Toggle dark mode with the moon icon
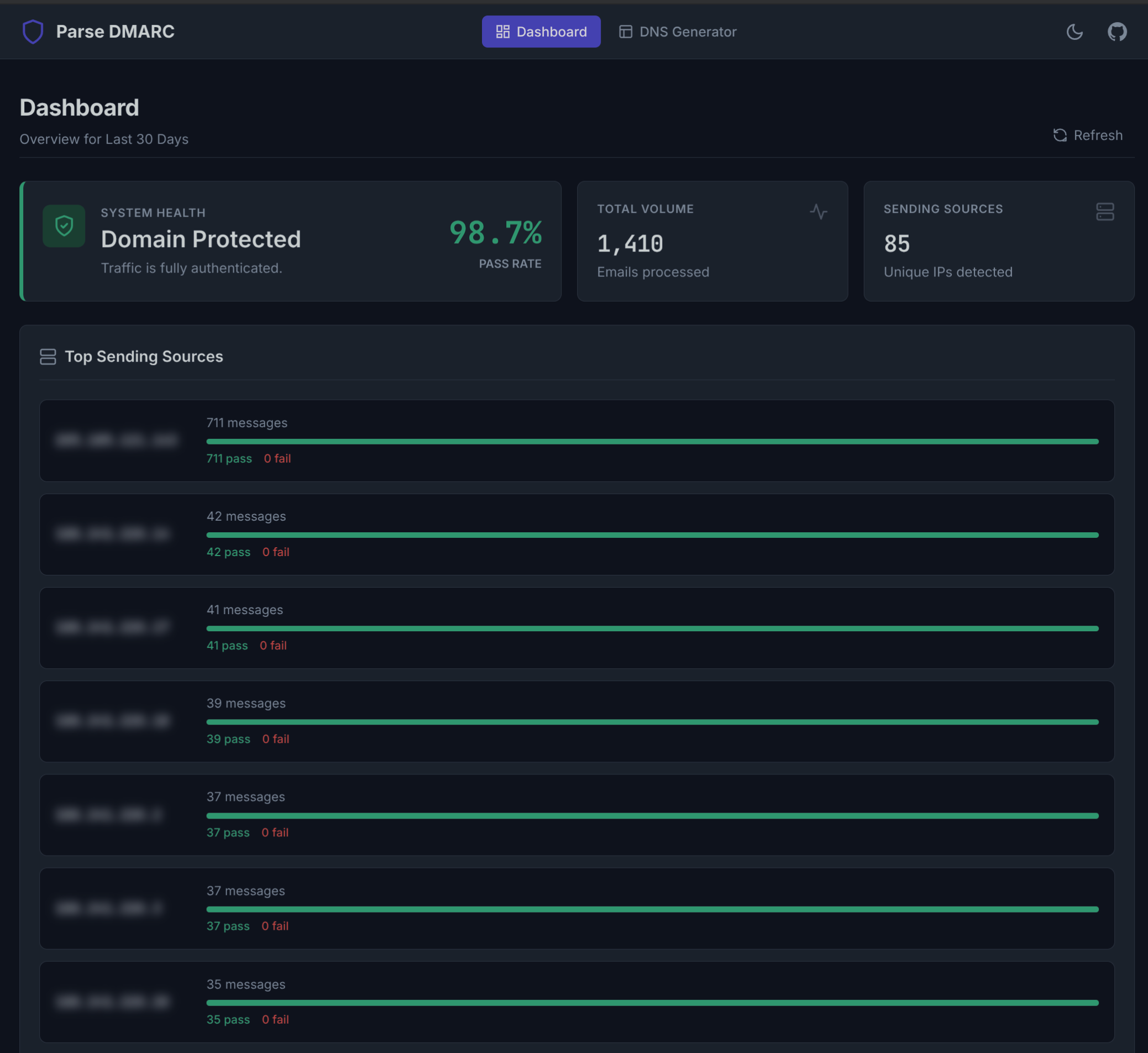The image size is (1148, 1053). tap(1074, 32)
